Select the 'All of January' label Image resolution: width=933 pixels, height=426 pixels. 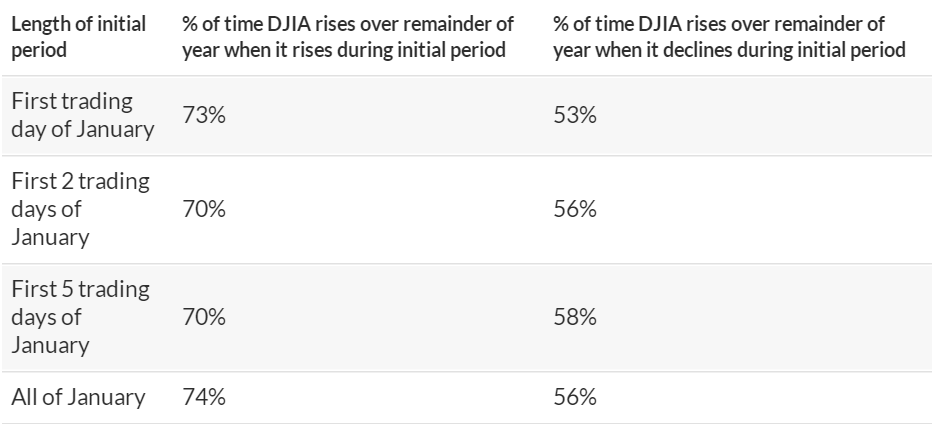click(78, 397)
